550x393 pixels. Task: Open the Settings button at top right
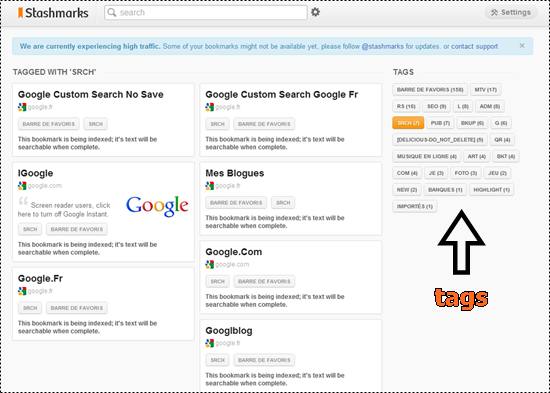coord(510,13)
